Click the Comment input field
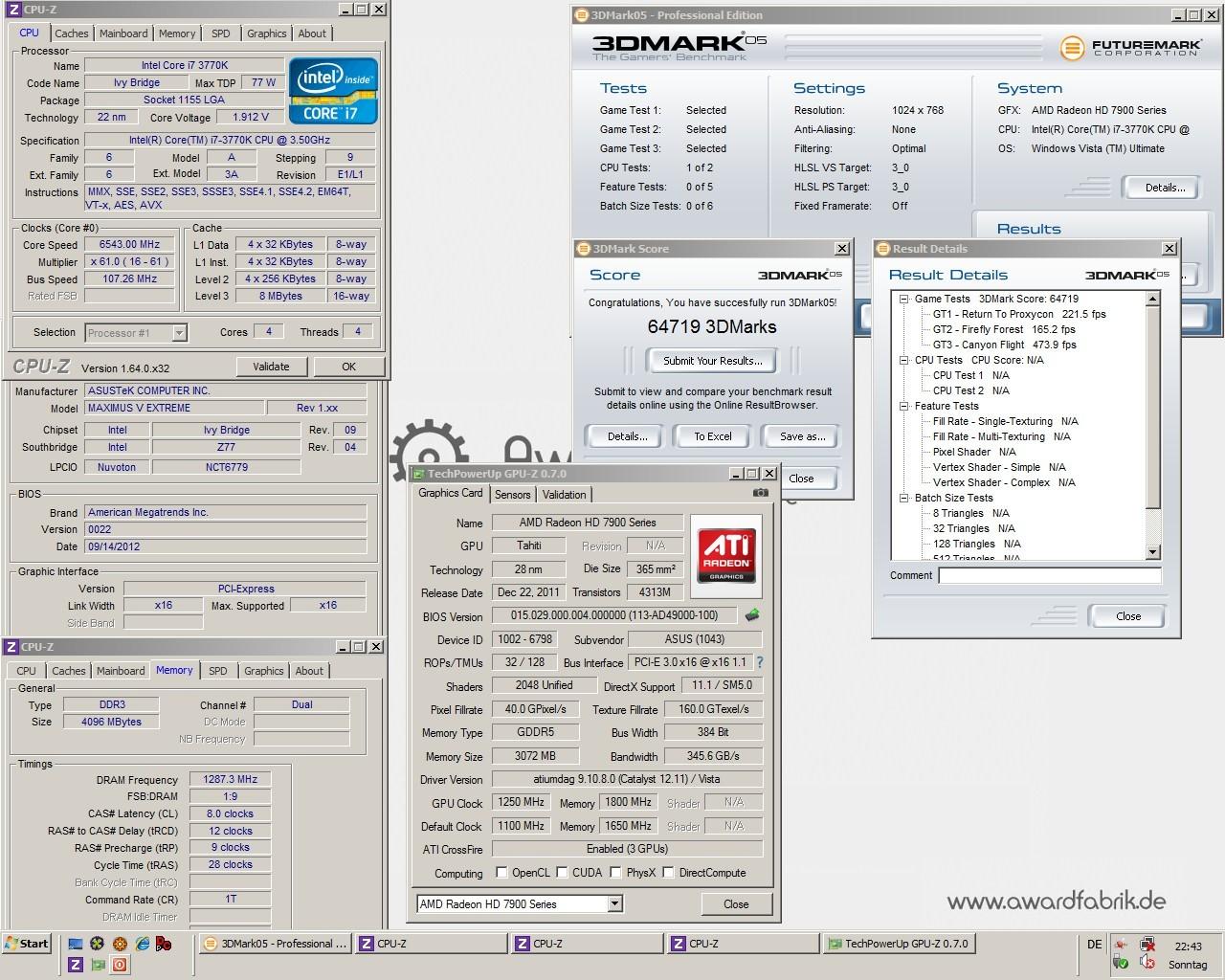Image resolution: width=1225 pixels, height=980 pixels. [x=1050, y=575]
